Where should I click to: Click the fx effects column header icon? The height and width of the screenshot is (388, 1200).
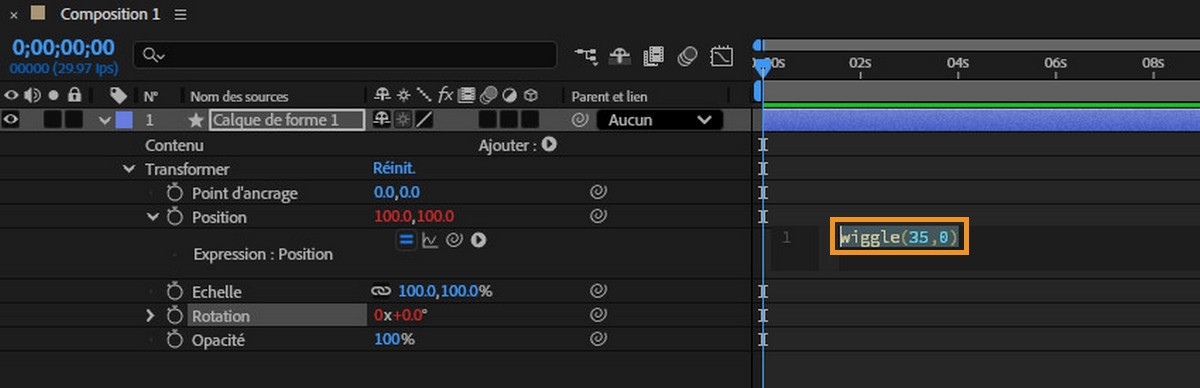point(445,96)
